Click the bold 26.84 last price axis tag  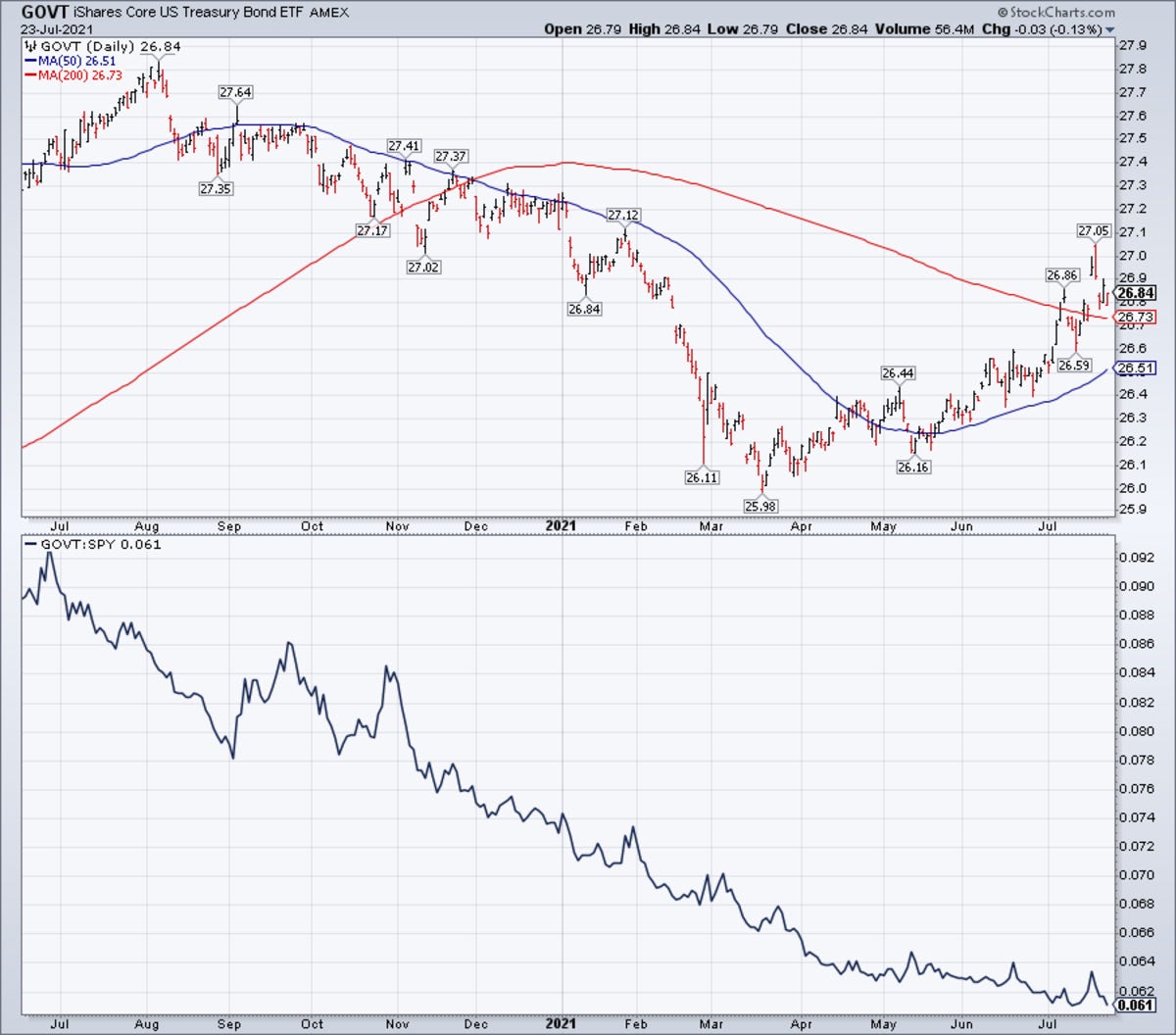coord(1135,293)
